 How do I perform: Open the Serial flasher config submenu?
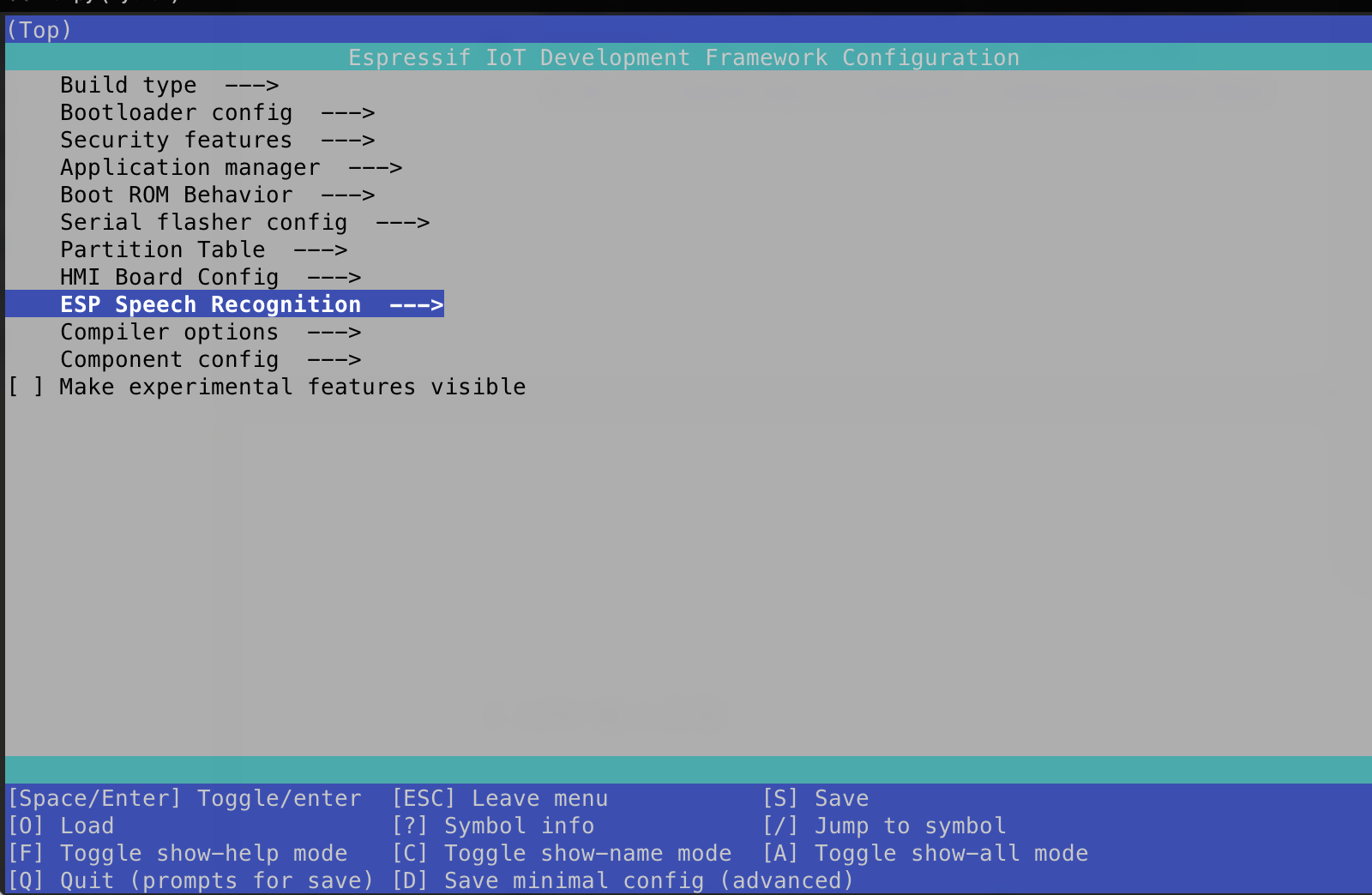(x=244, y=223)
